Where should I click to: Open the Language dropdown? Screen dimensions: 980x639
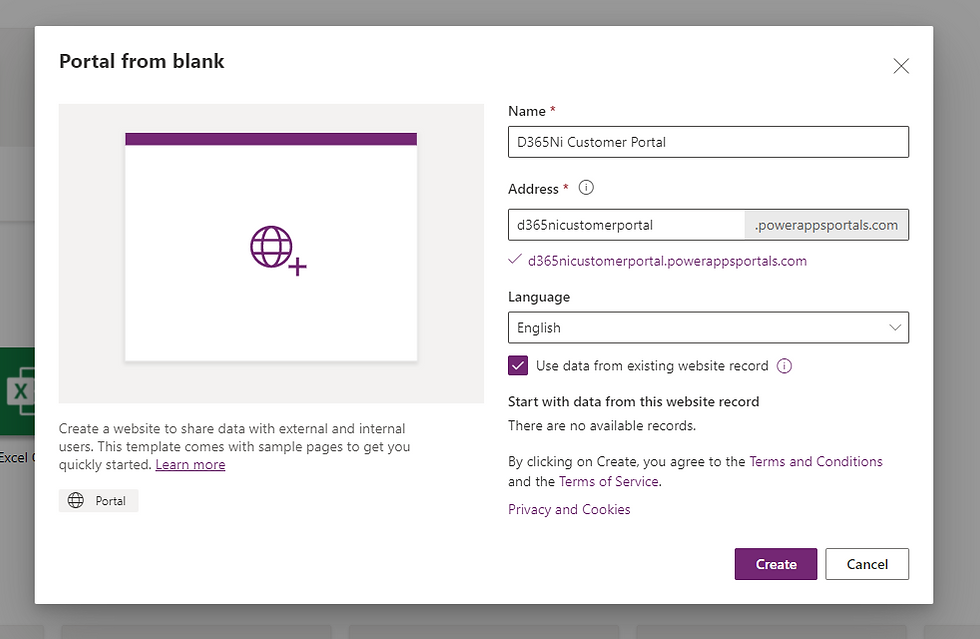point(708,328)
